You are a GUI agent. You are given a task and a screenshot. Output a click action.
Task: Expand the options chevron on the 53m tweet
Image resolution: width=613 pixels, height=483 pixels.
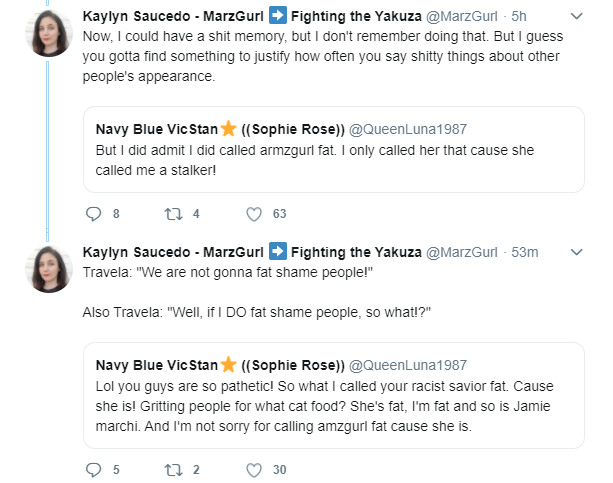click(x=577, y=252)
